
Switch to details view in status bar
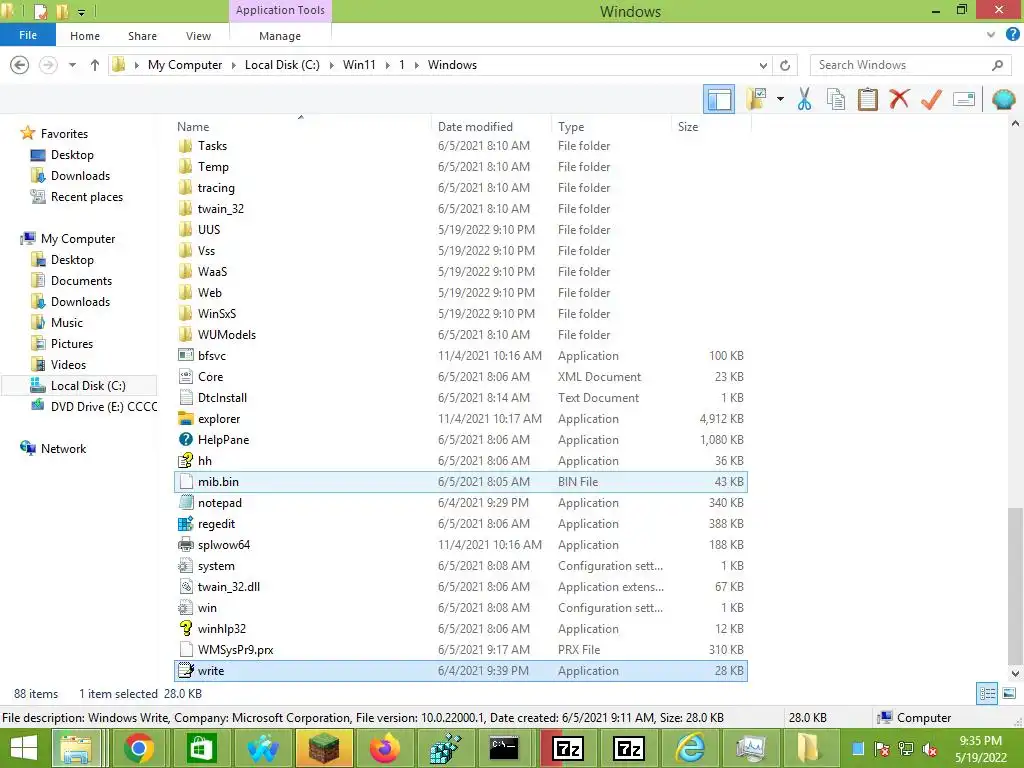click(987, 694)
